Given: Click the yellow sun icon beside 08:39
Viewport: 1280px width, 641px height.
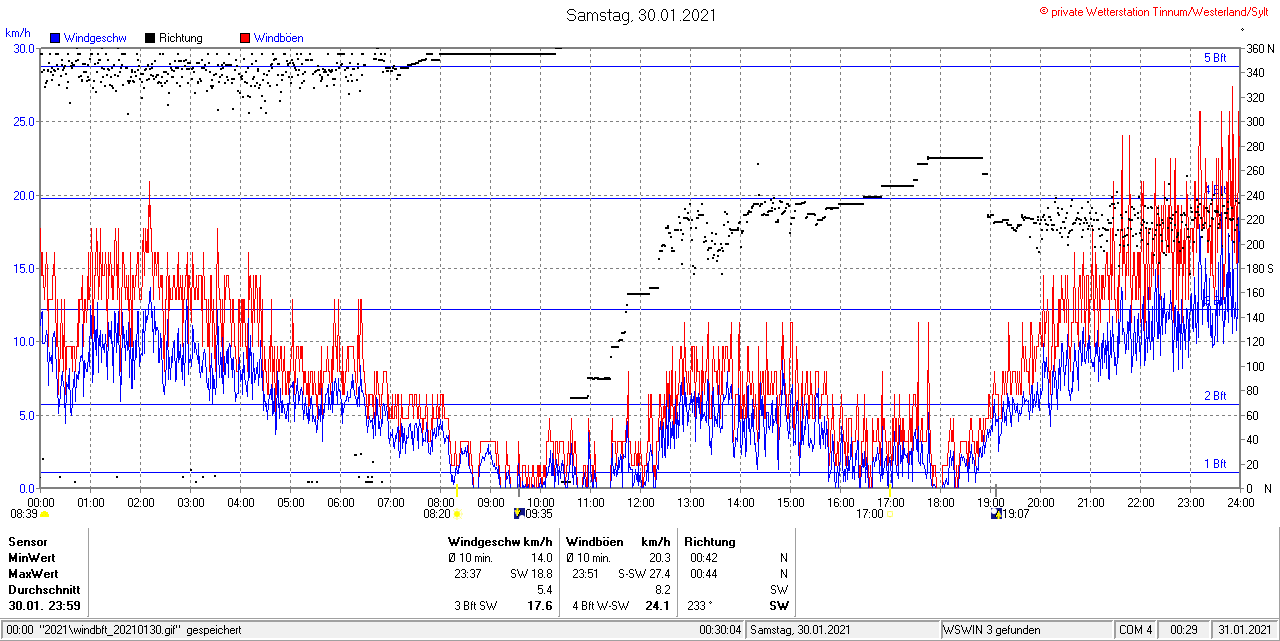Looking at the screenshot, I should coord(45,514).
